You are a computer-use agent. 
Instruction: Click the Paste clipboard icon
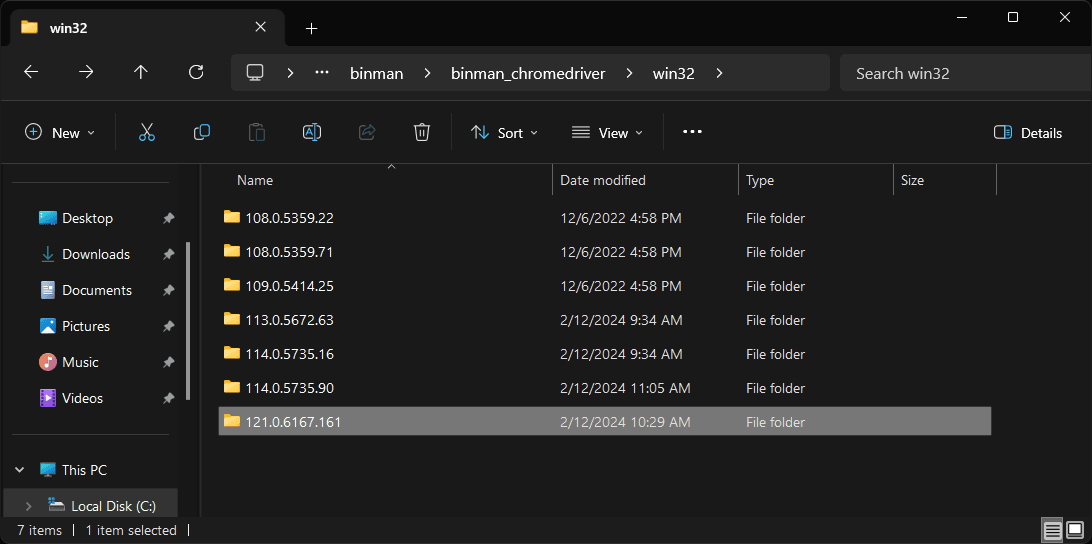click(x=257, y=132)
